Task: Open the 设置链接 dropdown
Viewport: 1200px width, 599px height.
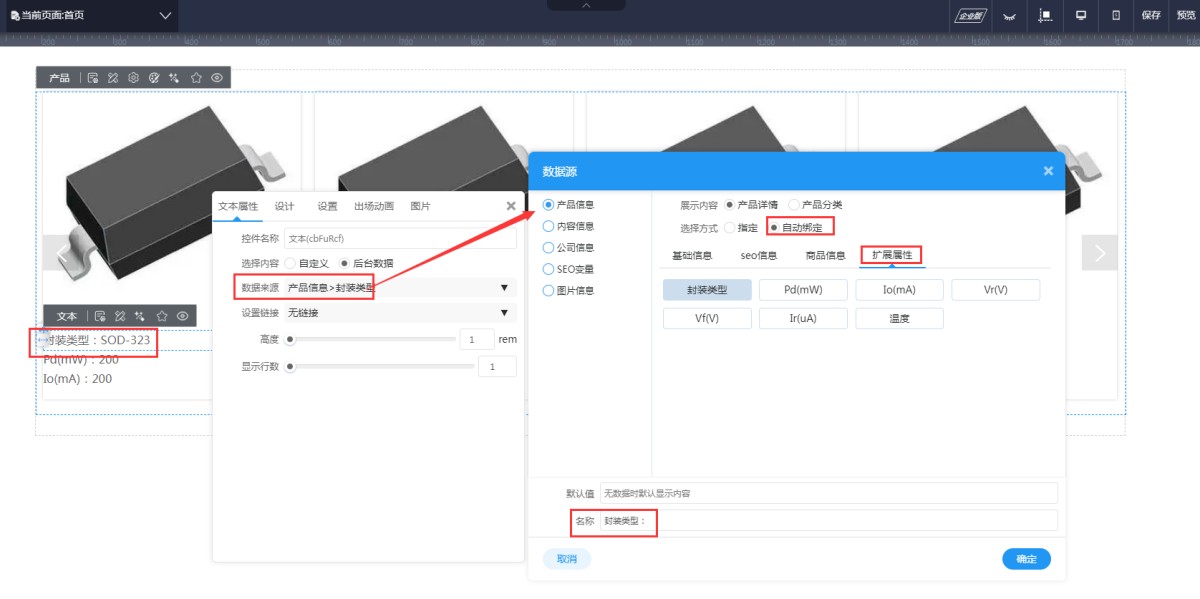Action: (400, 312)
